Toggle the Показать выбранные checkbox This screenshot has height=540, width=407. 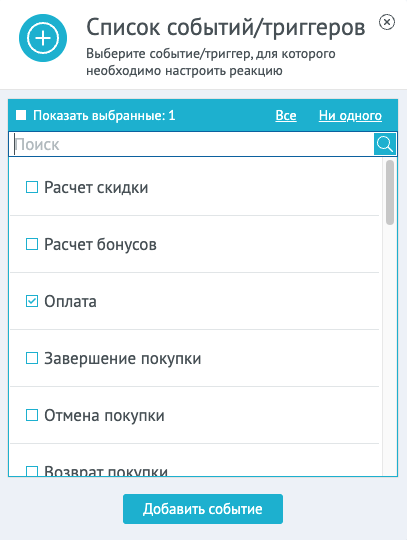pos(21,115)
